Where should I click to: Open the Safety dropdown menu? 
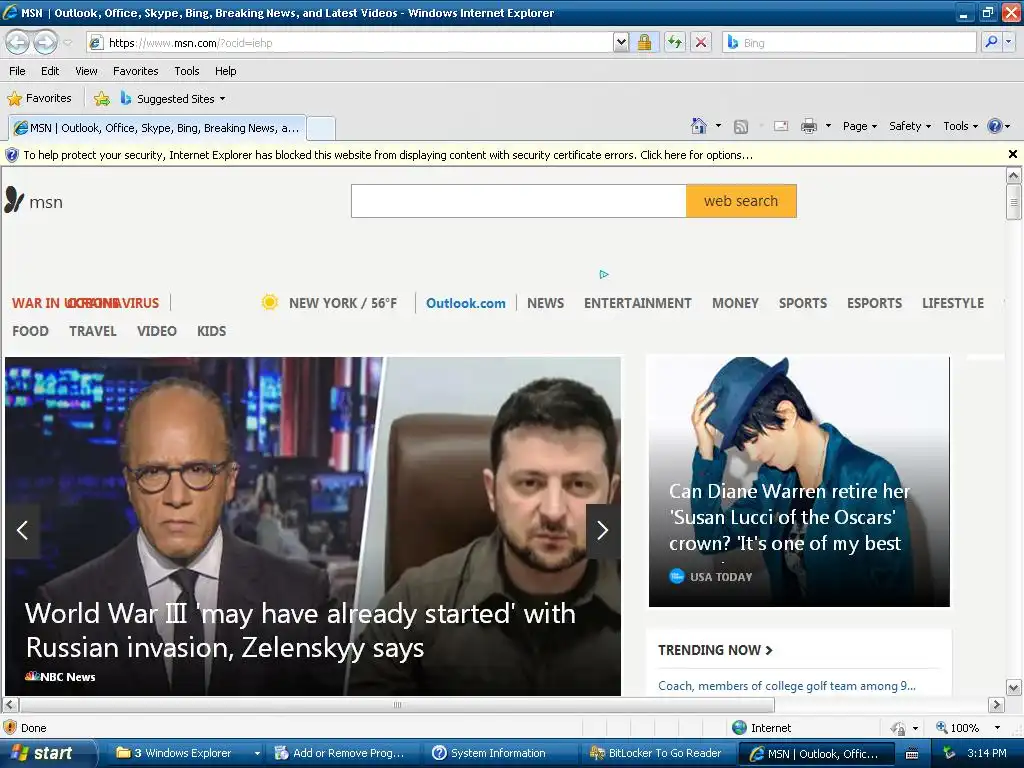pyautogui.click(x=910, y=126)
